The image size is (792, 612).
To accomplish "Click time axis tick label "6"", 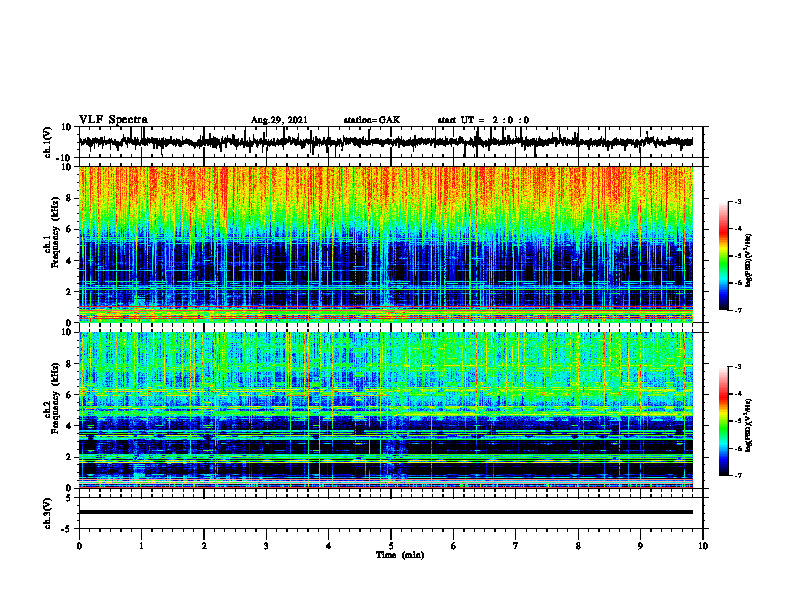I will click(454, 546).
